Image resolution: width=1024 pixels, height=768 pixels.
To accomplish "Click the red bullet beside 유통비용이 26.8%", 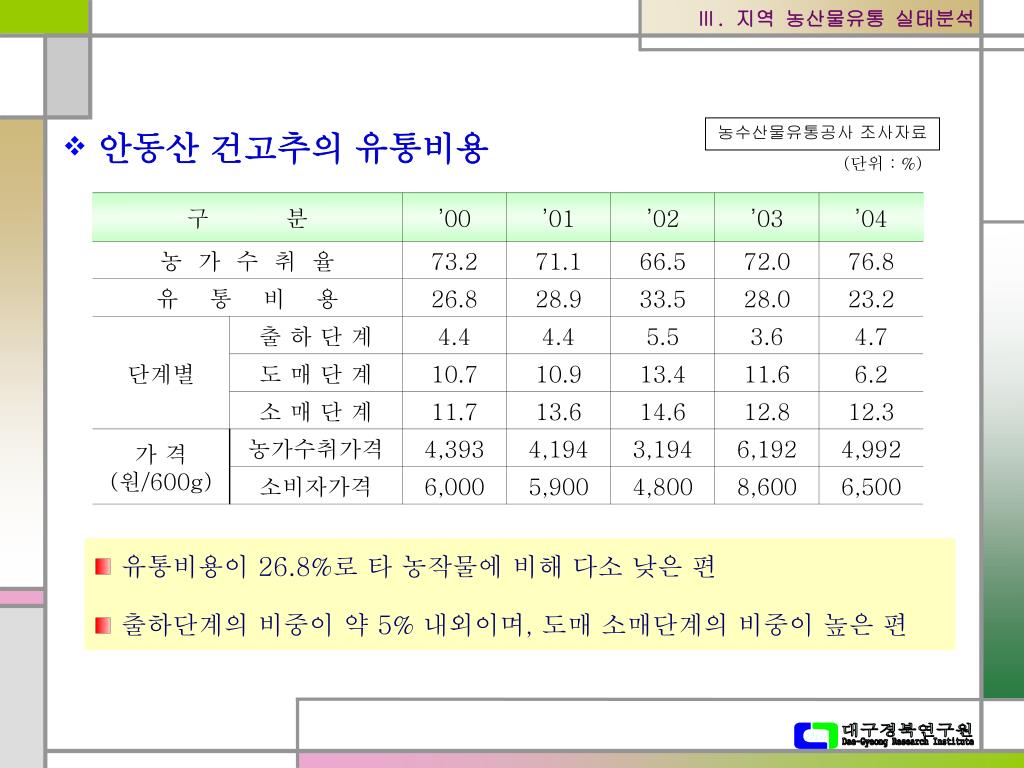I will pyautogui.click(x=103, y=566).
